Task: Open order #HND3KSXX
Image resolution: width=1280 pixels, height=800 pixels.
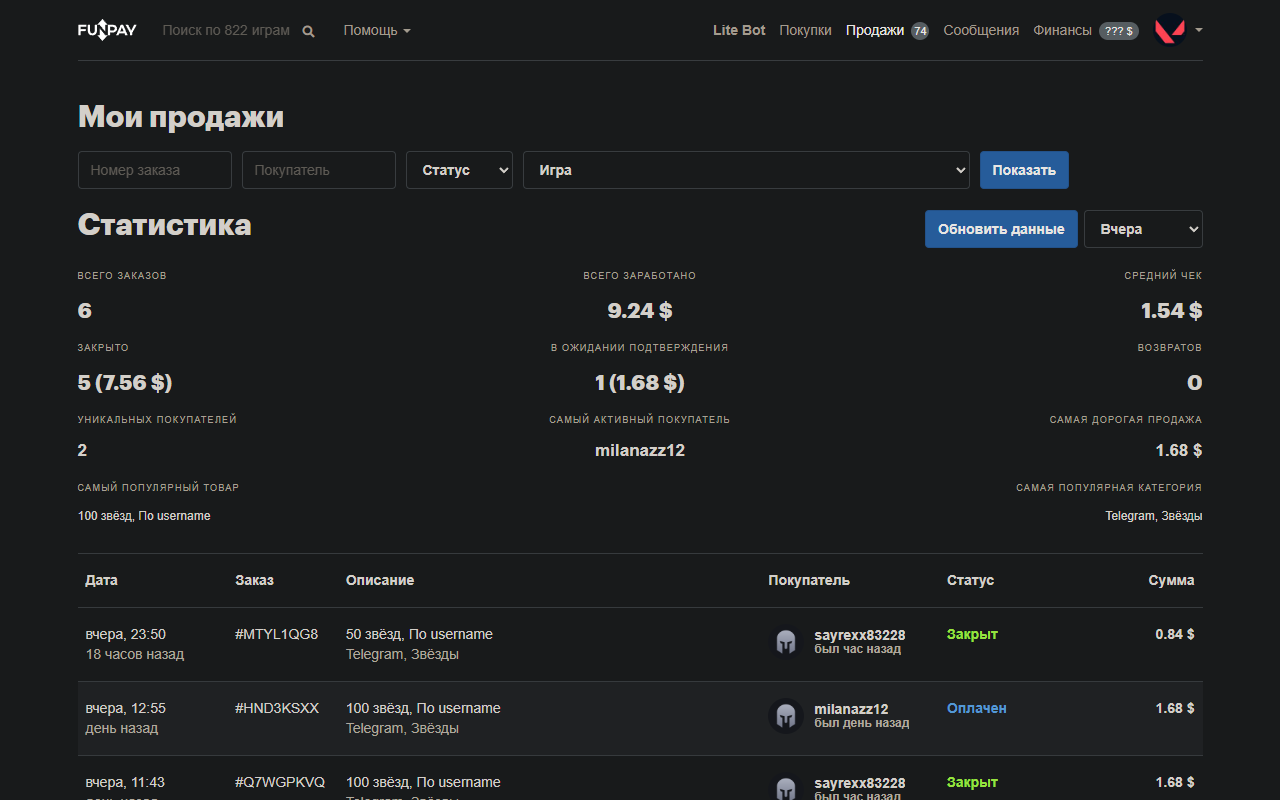Action: point(277,708)
